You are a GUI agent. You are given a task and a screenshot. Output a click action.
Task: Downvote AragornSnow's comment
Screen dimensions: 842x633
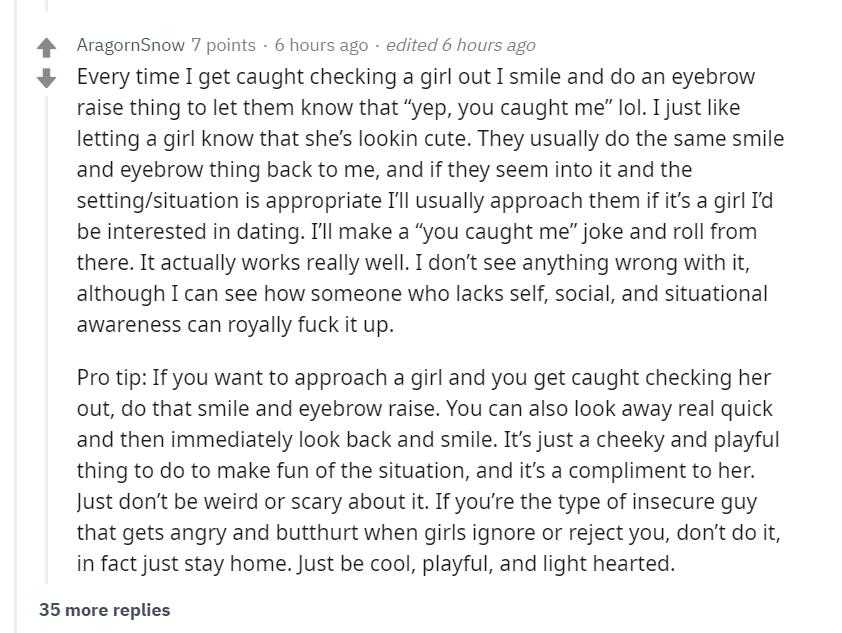tap(47, 78)
